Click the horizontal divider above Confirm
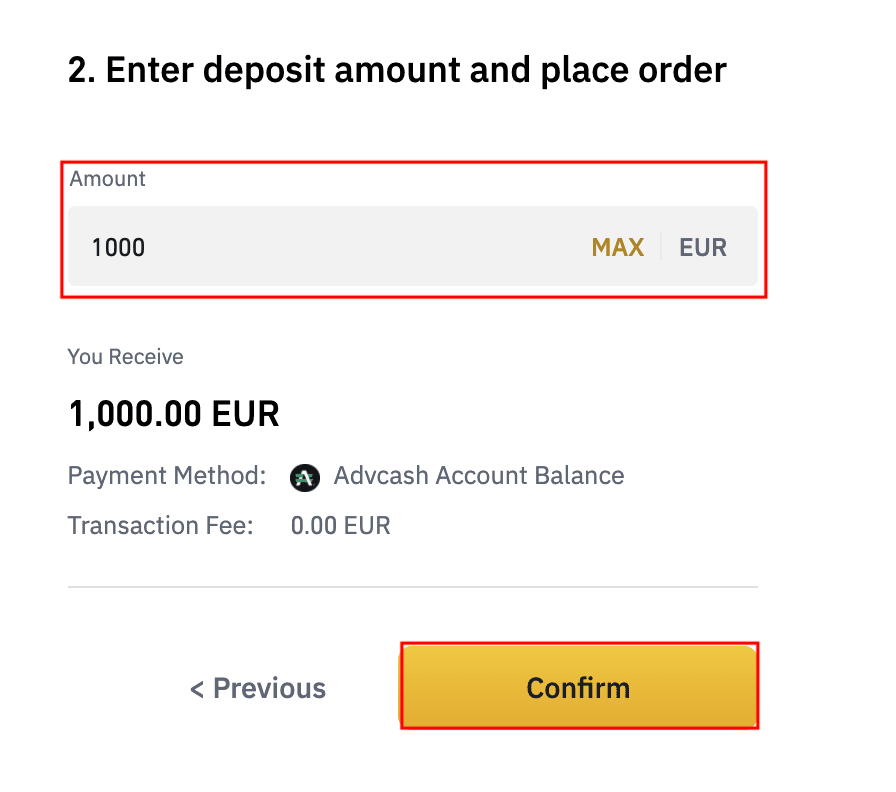 [x=412, y=587]
